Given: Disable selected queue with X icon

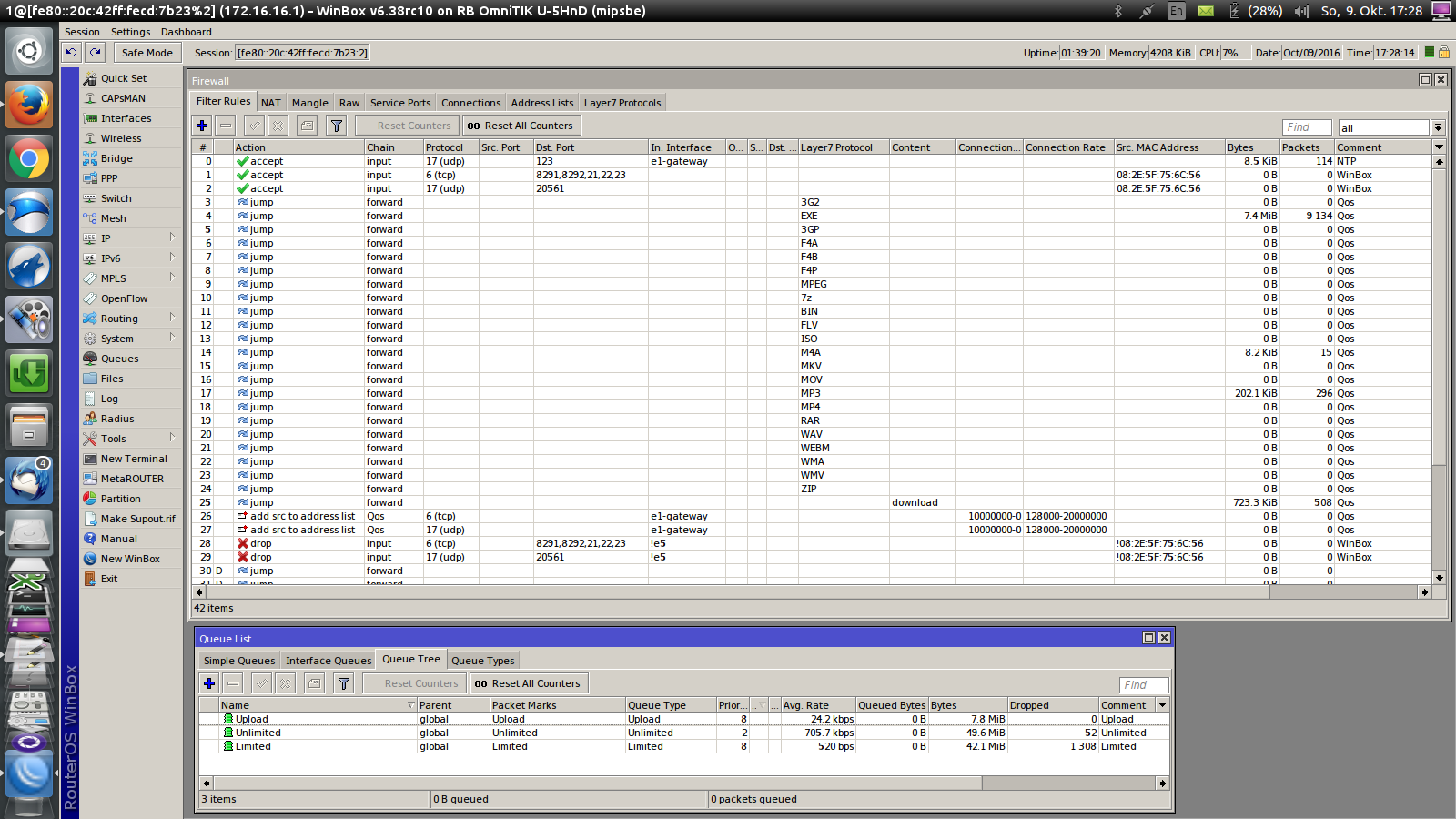Looking at the screenshot, I should 286,683.
